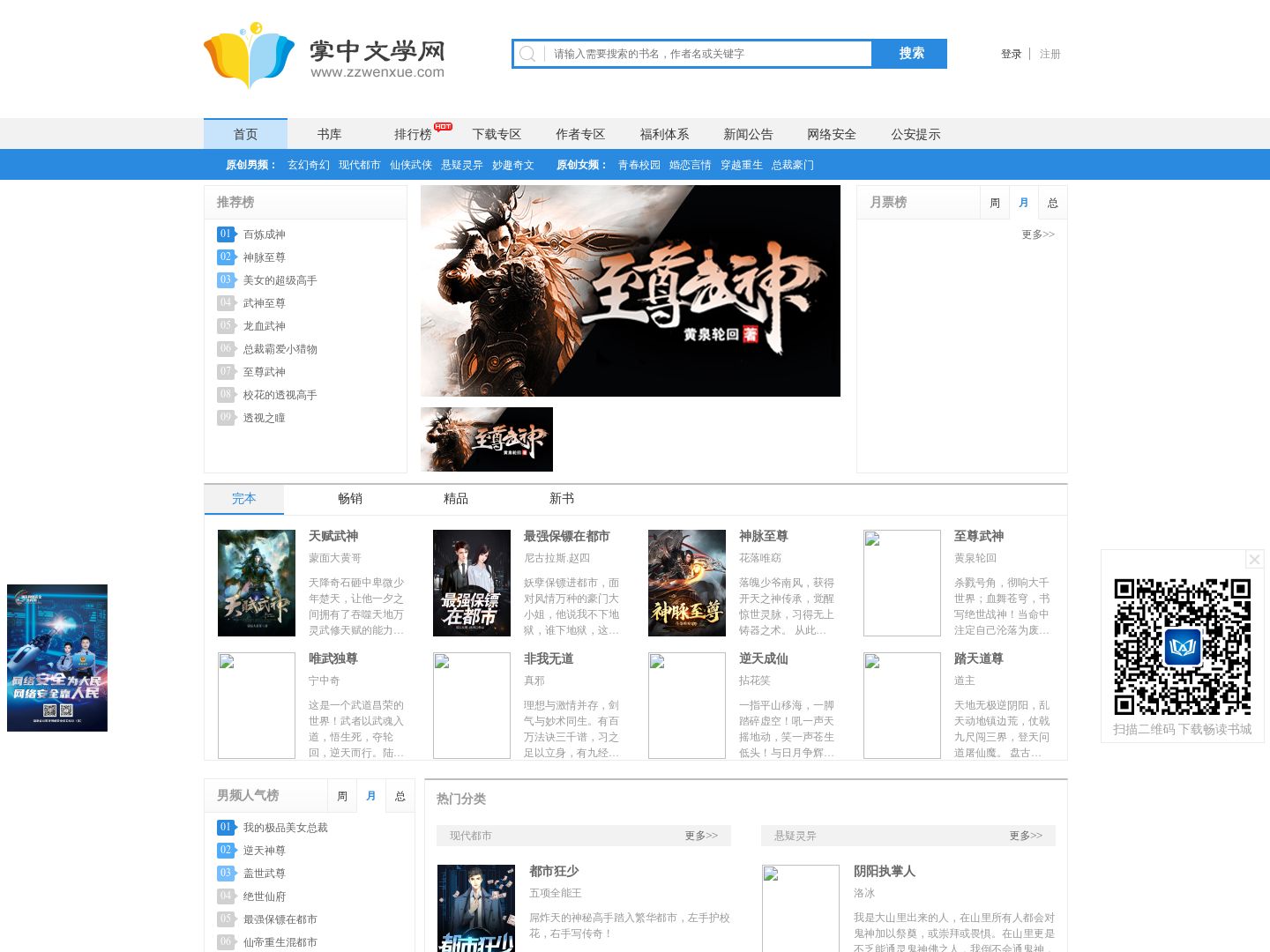Open the 踏天道尊 book title link
Screen dimensions: 1270x952
coord(979,658)
